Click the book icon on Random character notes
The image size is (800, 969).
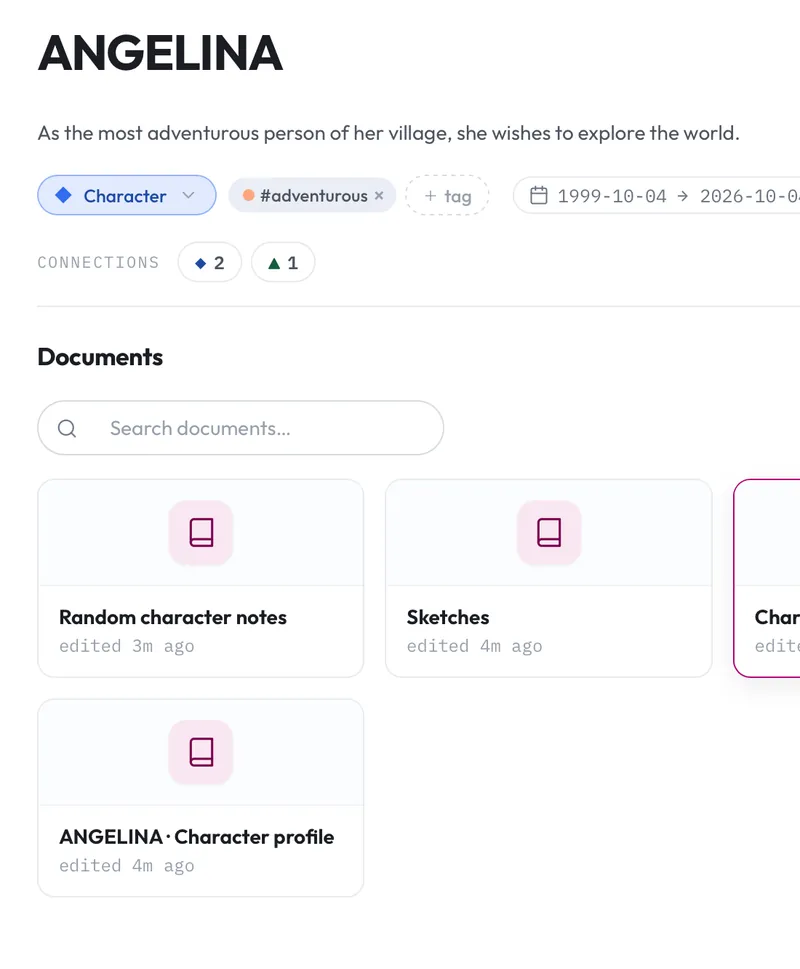point(201,533)
